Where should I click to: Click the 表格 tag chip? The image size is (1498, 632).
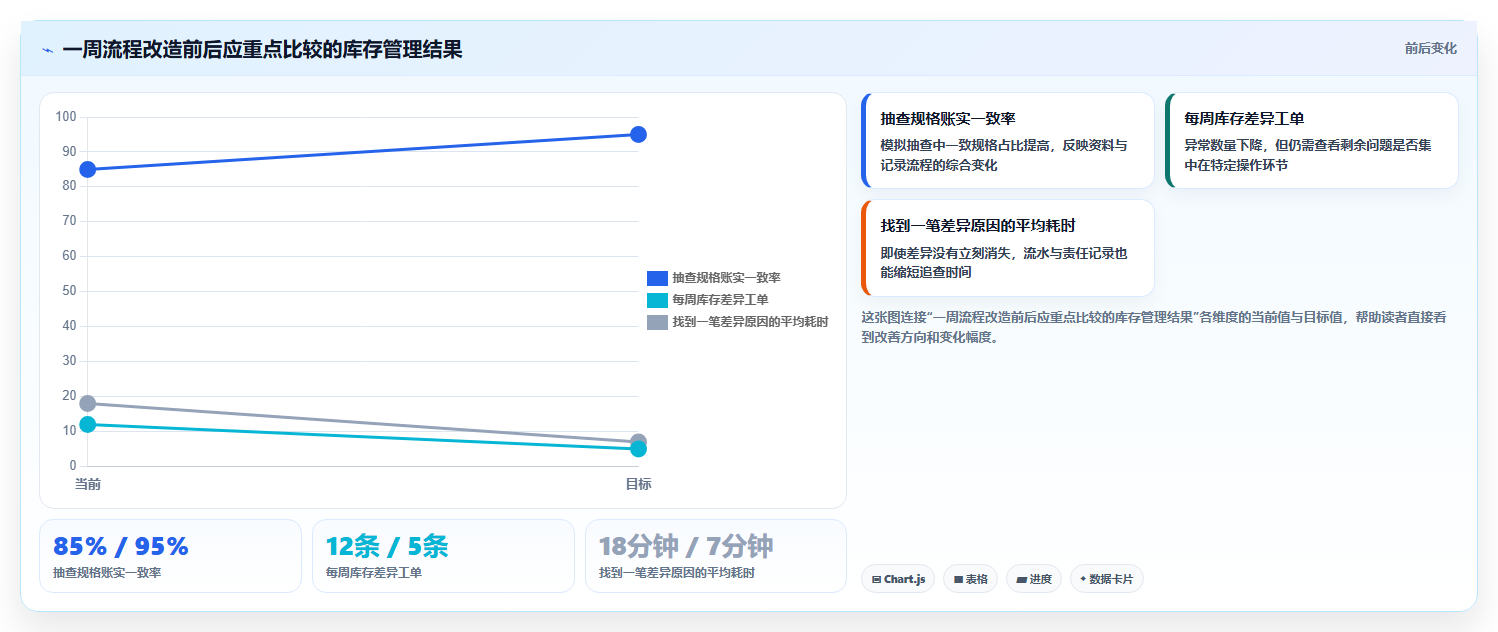click(x=970, y=578)
